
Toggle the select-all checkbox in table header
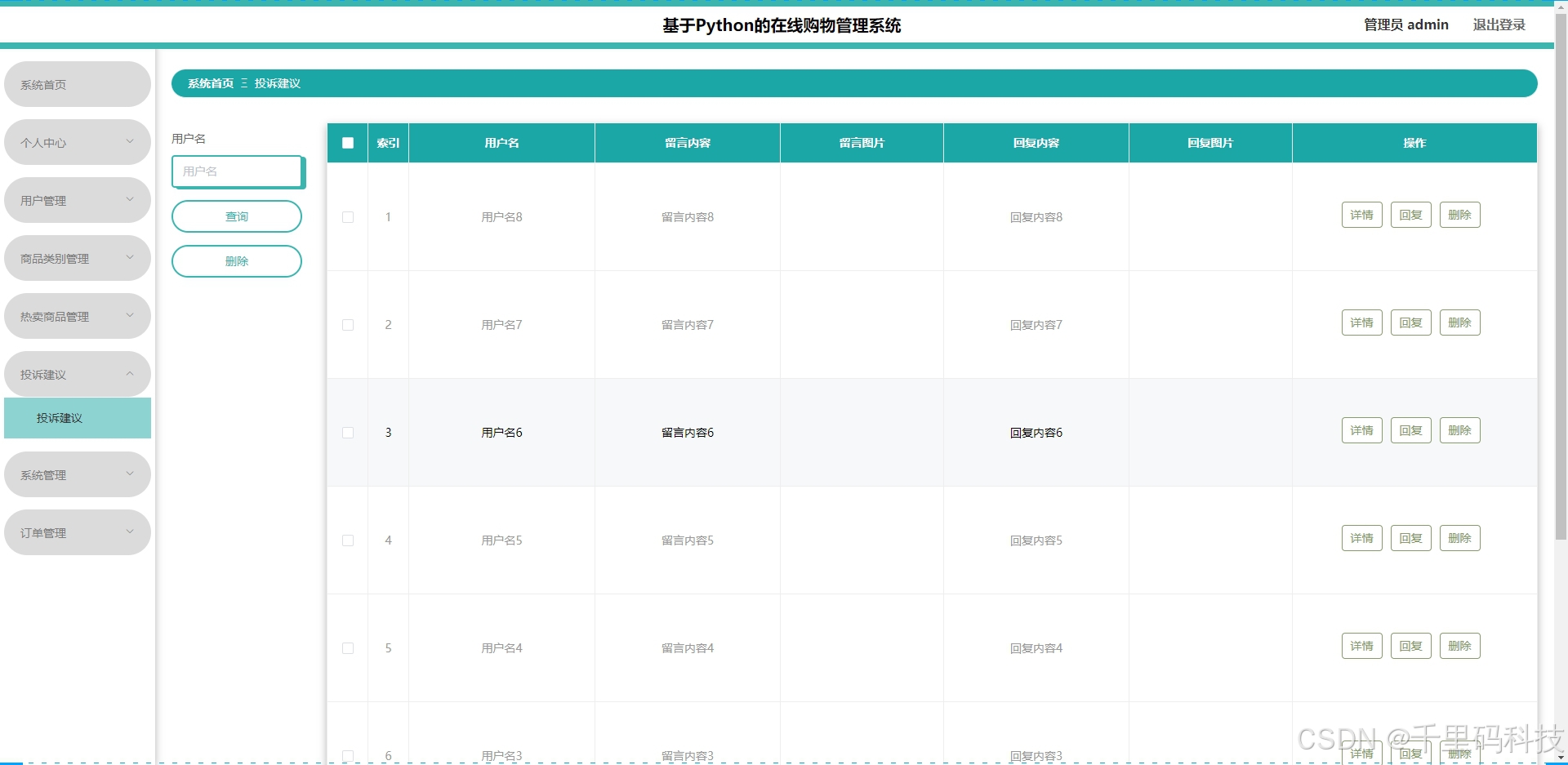348,143
